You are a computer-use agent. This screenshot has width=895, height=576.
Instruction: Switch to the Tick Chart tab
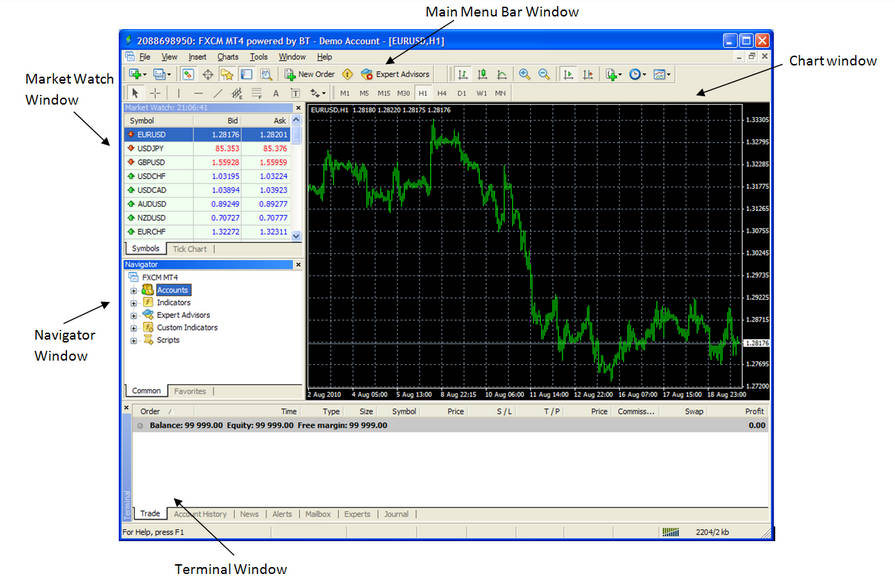190,249
